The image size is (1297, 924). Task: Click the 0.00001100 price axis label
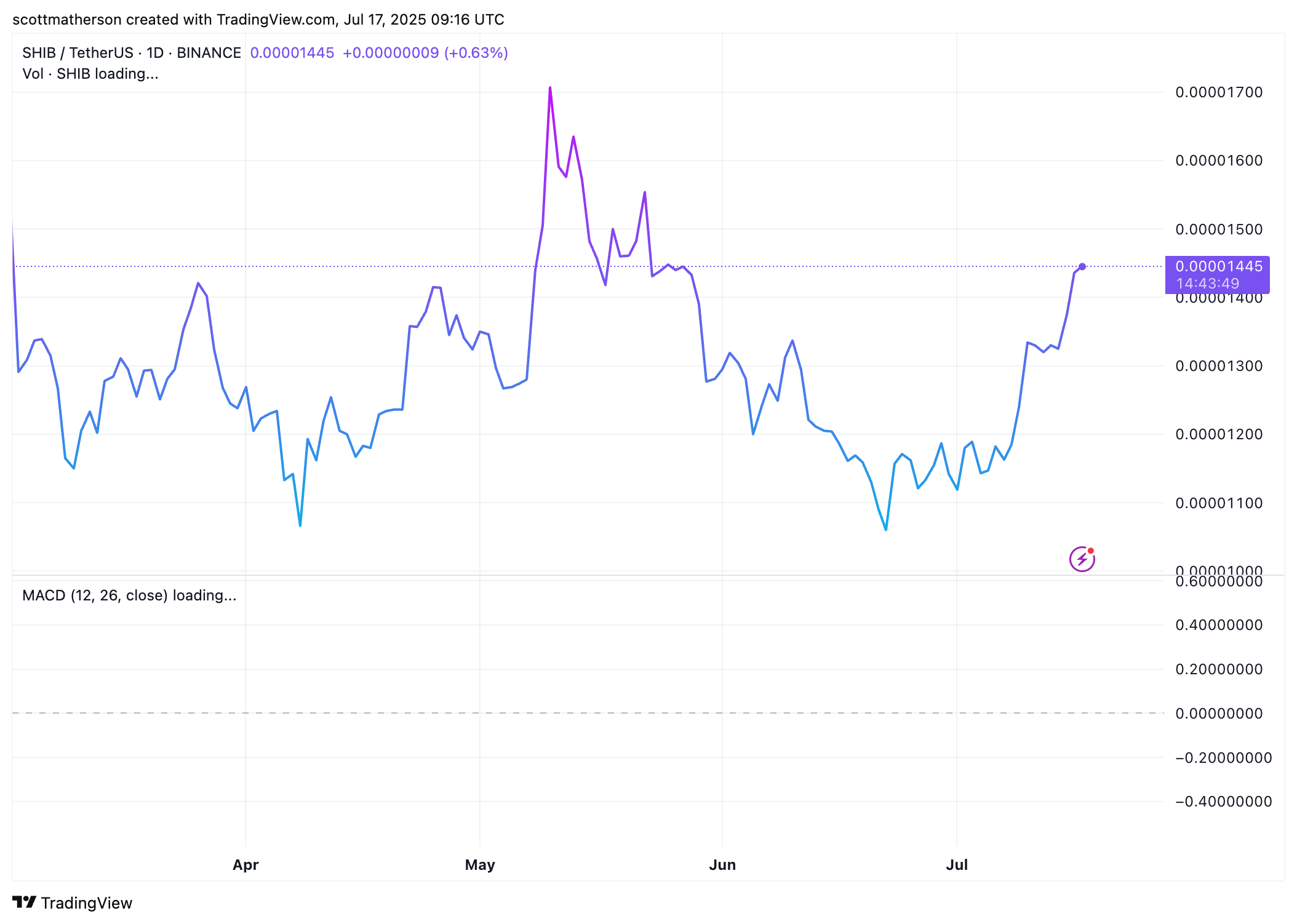coord(1219,503)
